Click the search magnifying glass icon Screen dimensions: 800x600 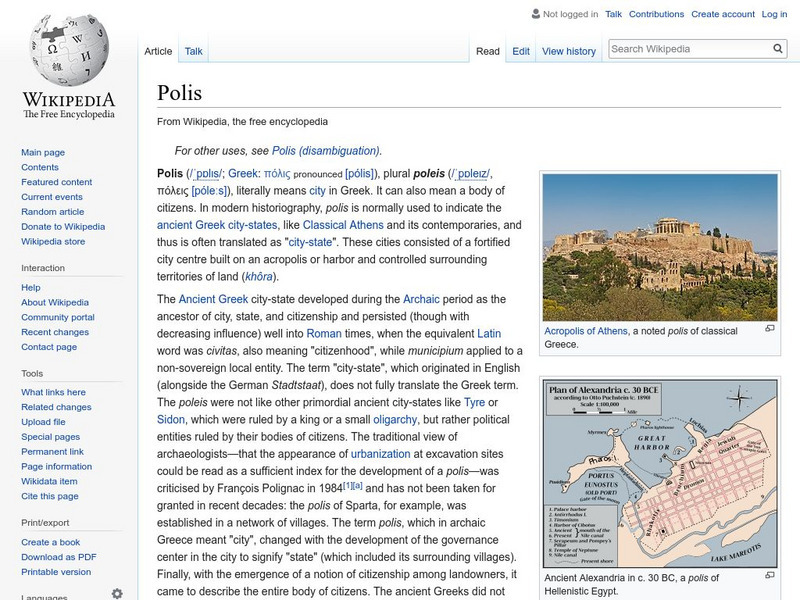click(777, 47)
